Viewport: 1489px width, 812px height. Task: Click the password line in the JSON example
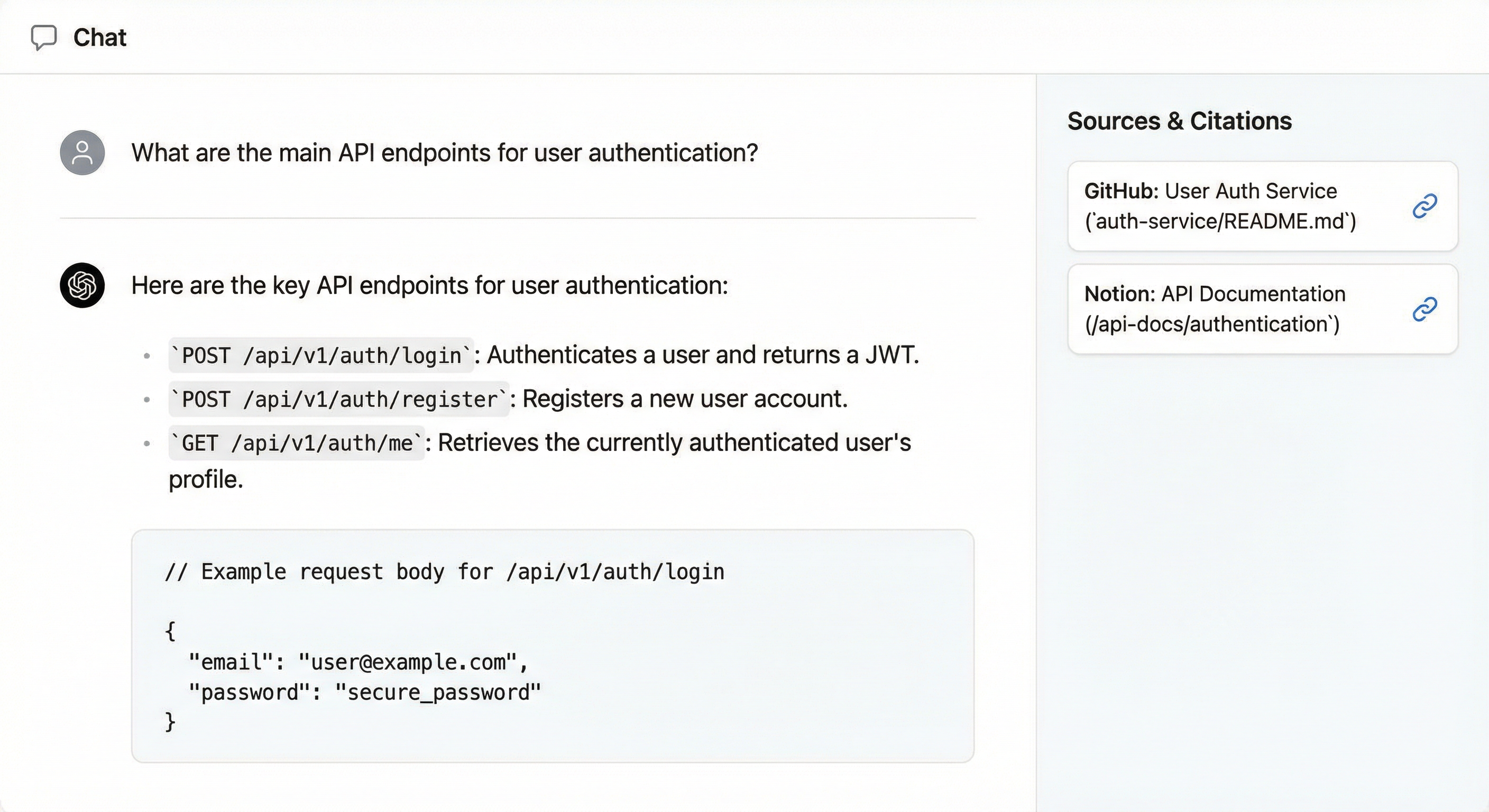[364, 693]
